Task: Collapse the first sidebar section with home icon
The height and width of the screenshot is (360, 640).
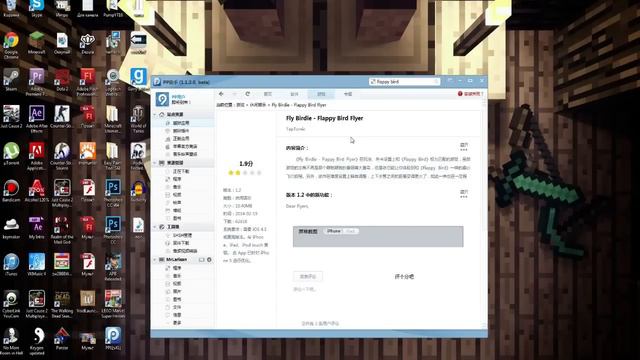Action: (x=155, y=115)
